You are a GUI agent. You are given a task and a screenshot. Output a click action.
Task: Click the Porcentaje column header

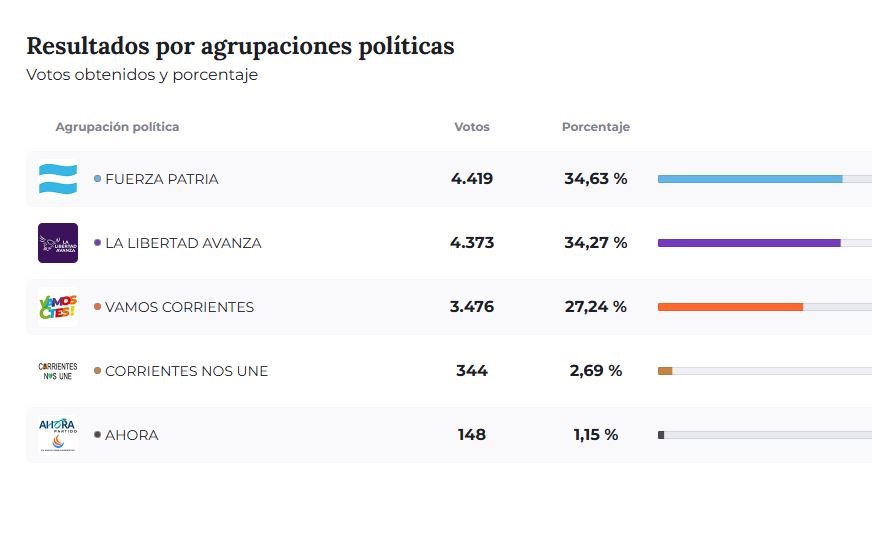(x=596, y=127)
